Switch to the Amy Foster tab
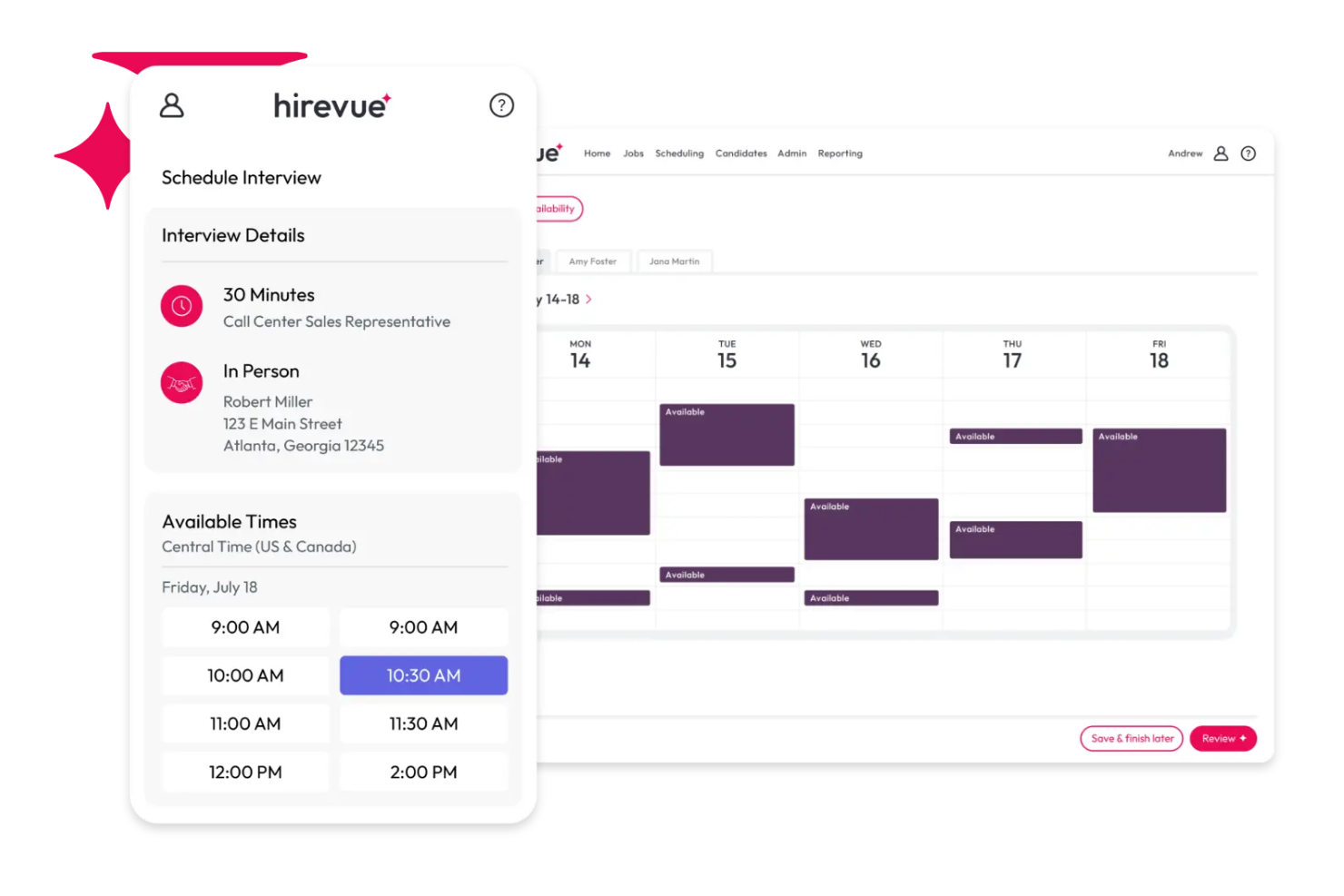The width and height of the screenshot is (1344, 896). click(593, 261)
